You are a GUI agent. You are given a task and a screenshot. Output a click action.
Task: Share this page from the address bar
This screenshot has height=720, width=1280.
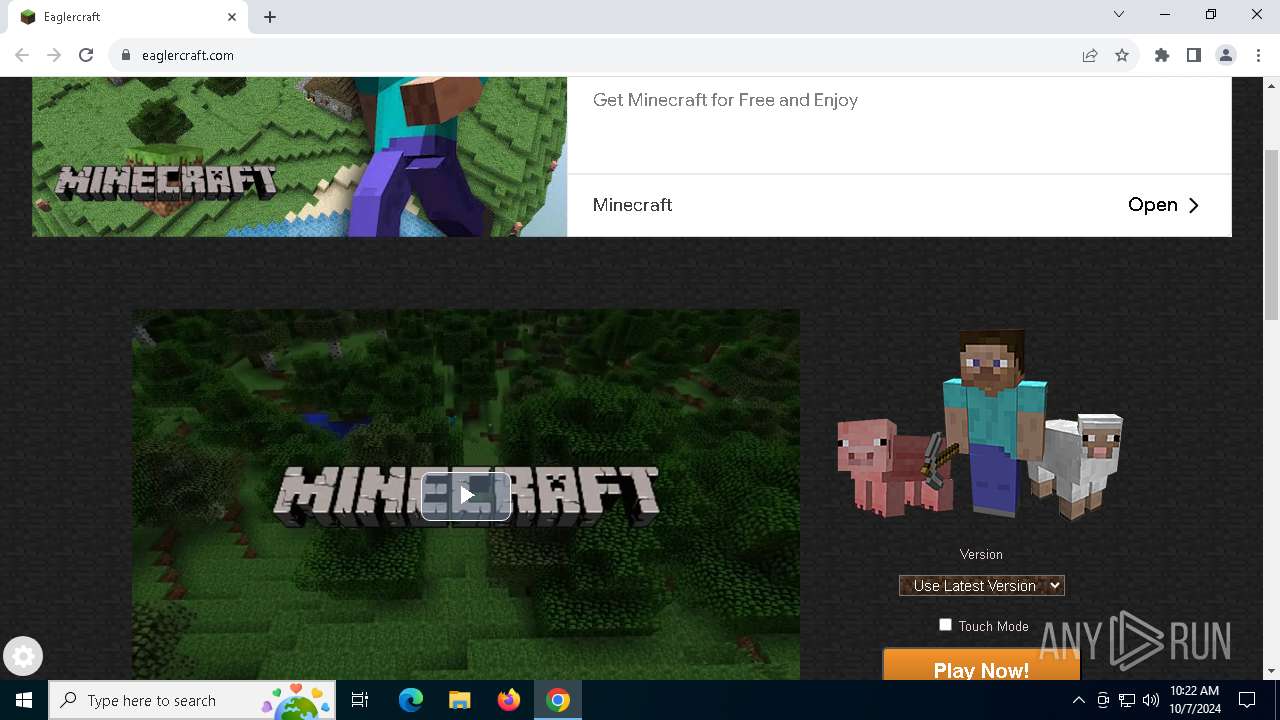click(1090, 55)
